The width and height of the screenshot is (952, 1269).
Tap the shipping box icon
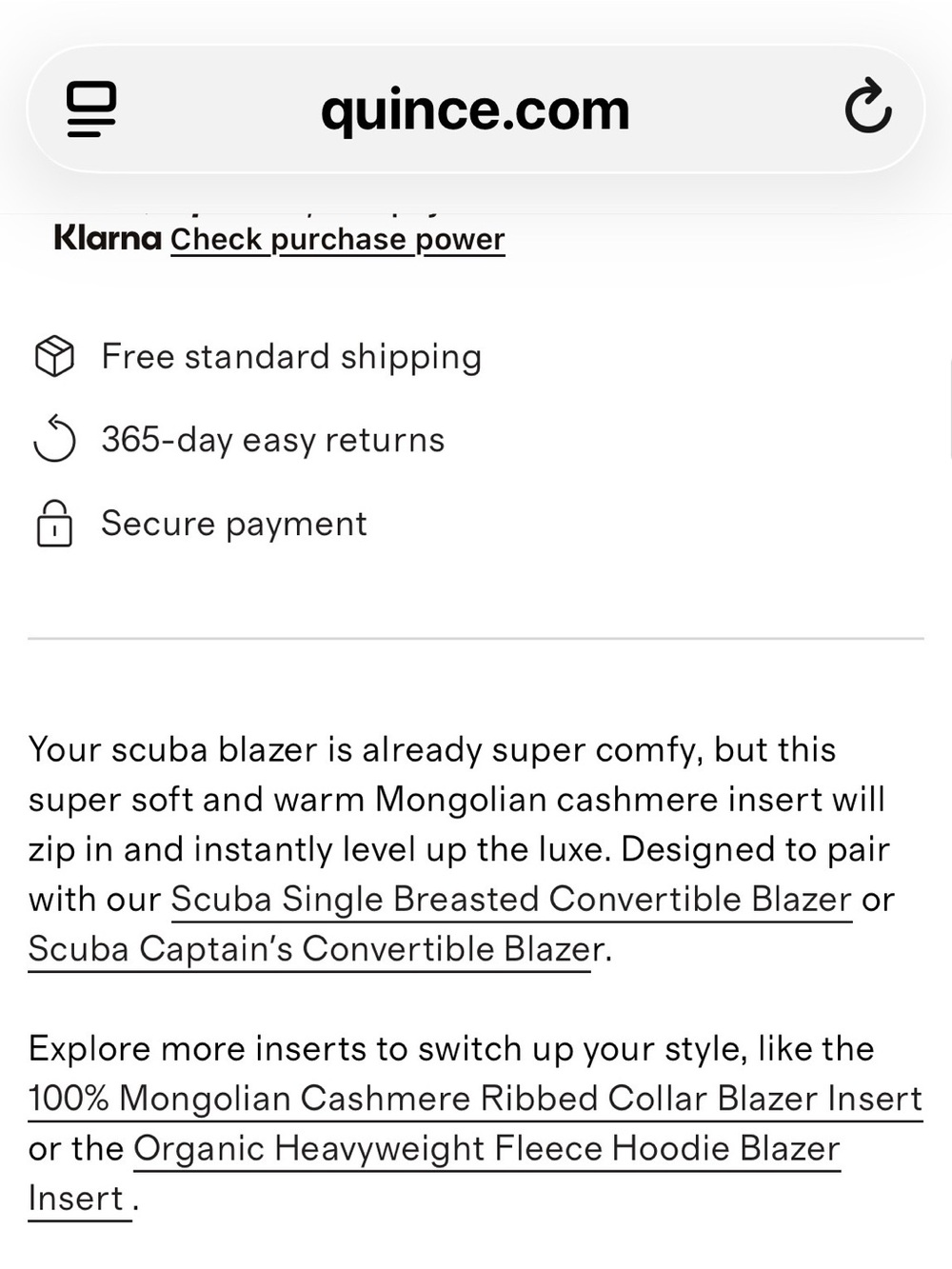click(54, 356)
